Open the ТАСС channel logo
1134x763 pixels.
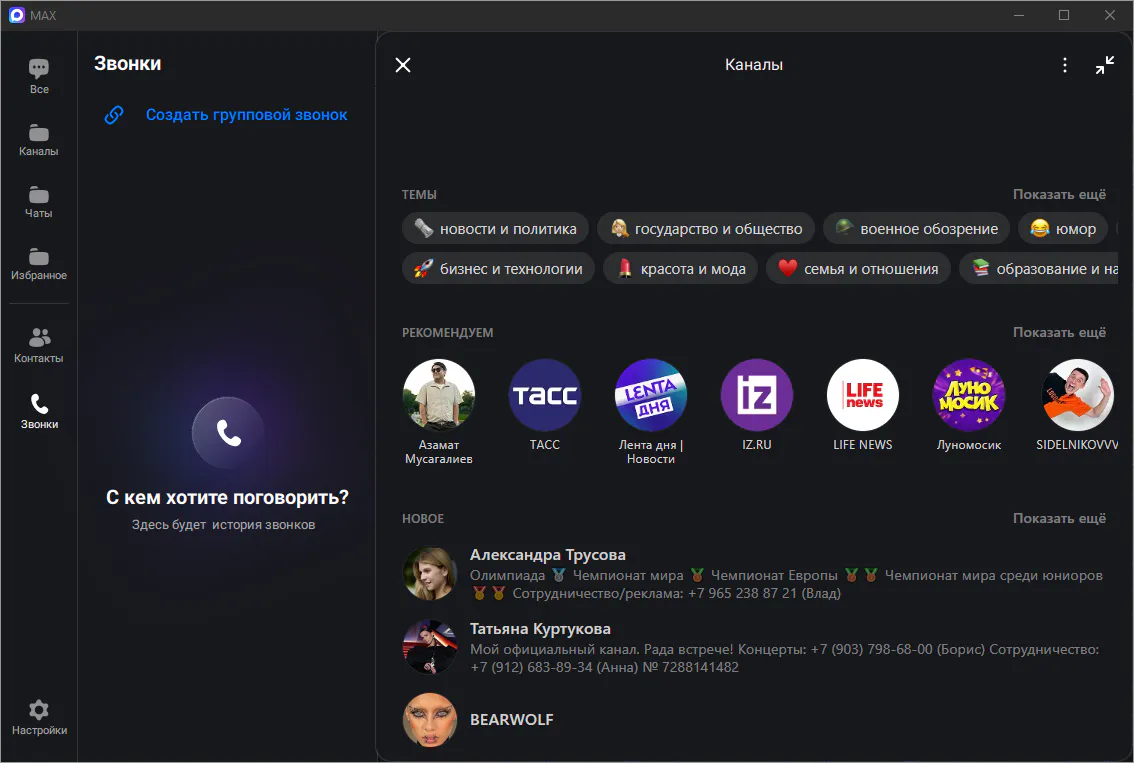pos(545,395)
